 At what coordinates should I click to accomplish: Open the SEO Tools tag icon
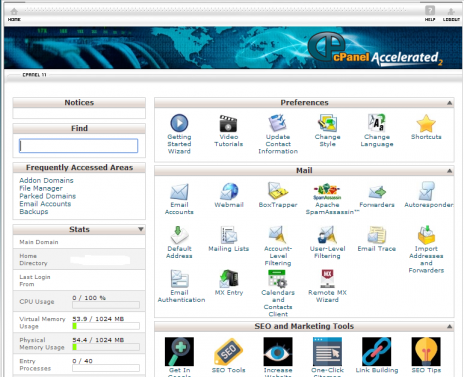point(229,351)
